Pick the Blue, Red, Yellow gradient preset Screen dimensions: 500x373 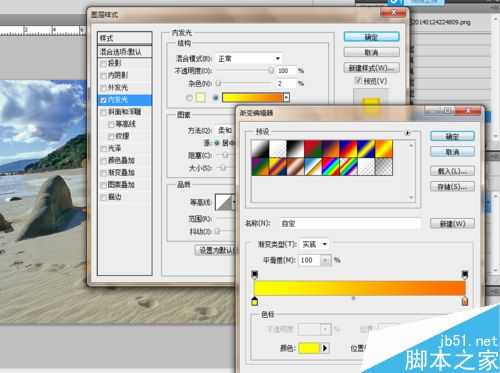click(349, 148)
